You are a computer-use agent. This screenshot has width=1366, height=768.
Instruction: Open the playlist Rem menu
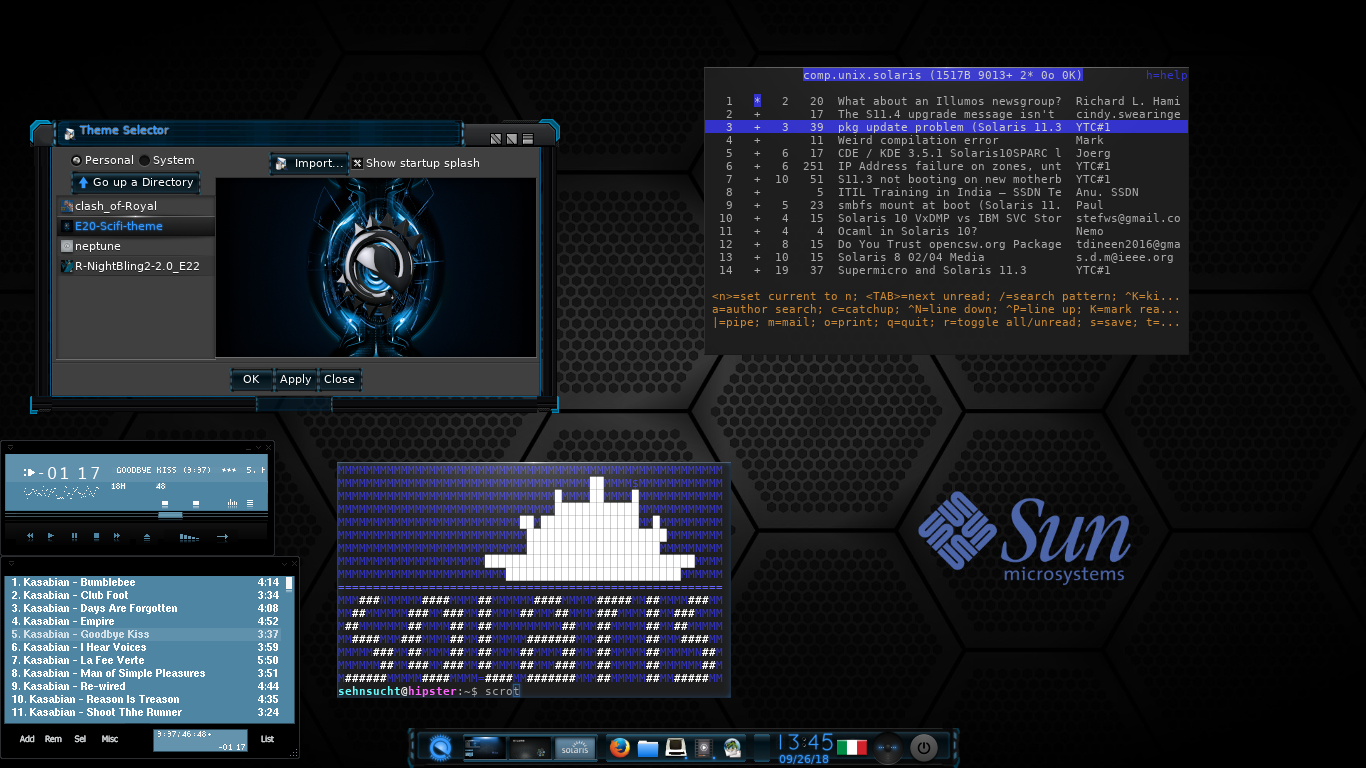tap(53, 739)
